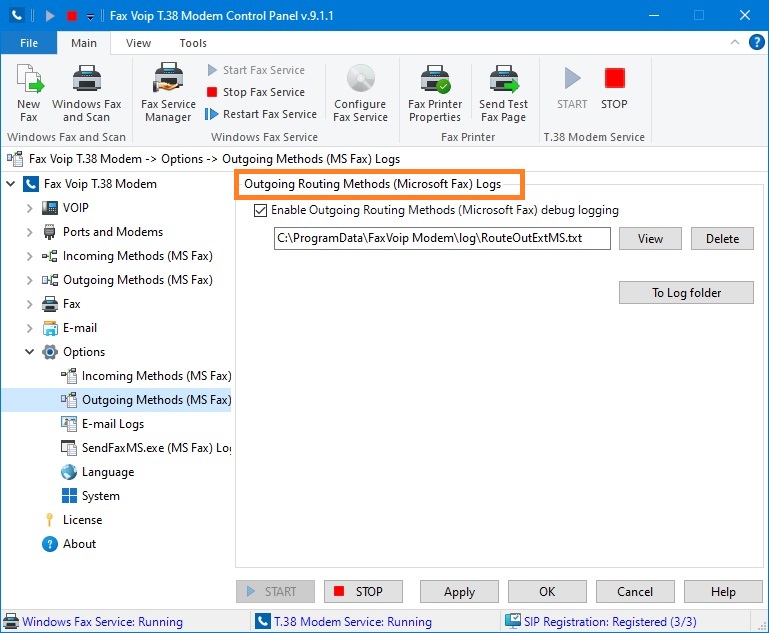Select Language in the tree
The width and height of the screenshot is (769, 633).
[98, 472]
